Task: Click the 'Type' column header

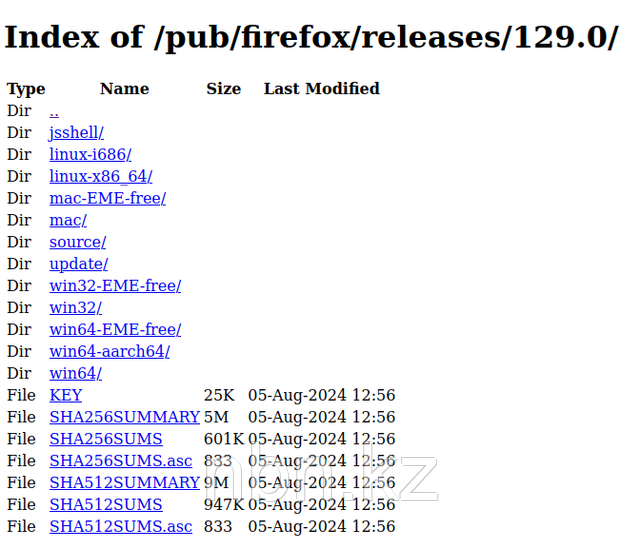Action: coord(26,89)
